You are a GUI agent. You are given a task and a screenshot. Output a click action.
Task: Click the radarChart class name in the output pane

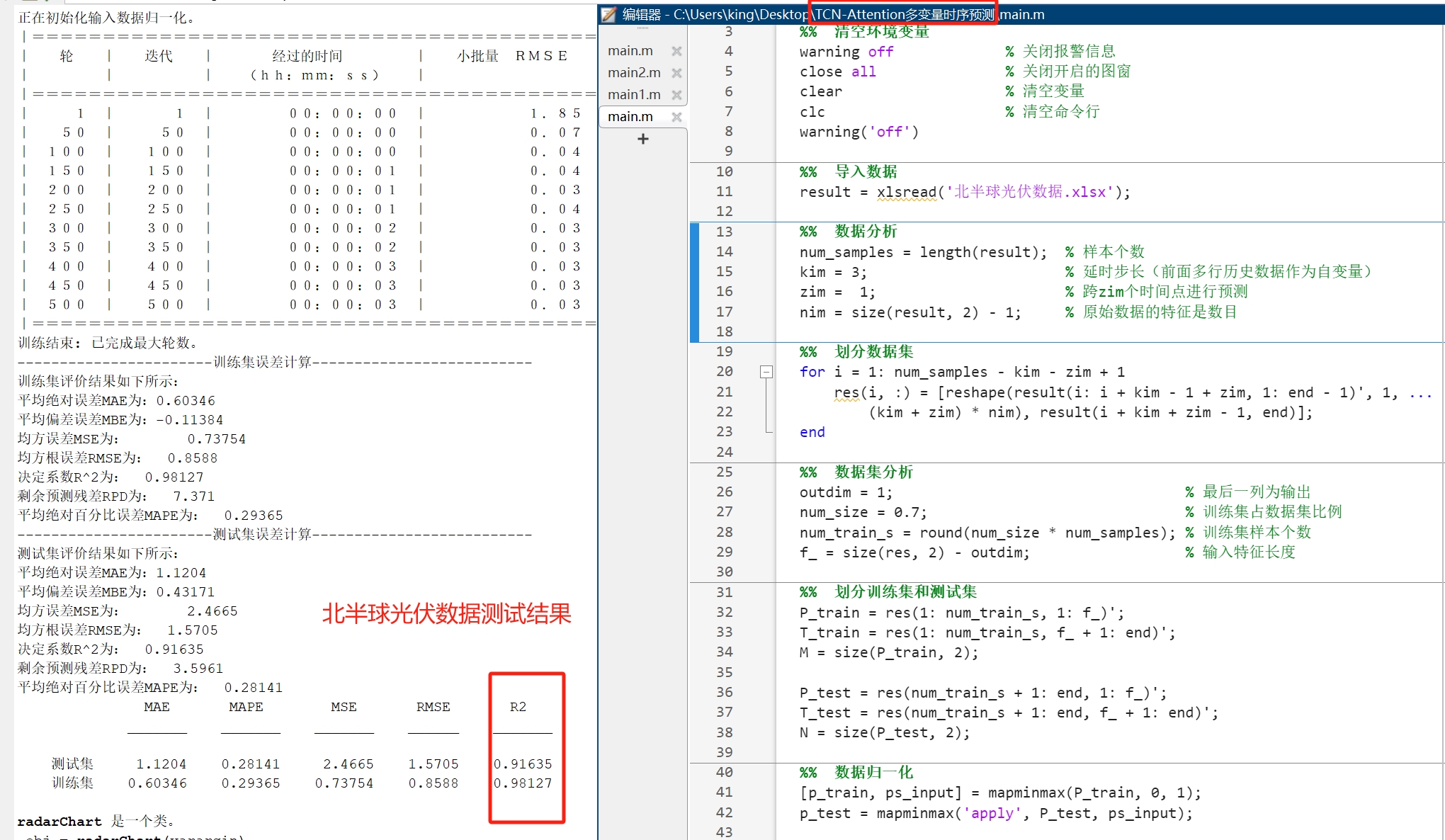point(60,821)
